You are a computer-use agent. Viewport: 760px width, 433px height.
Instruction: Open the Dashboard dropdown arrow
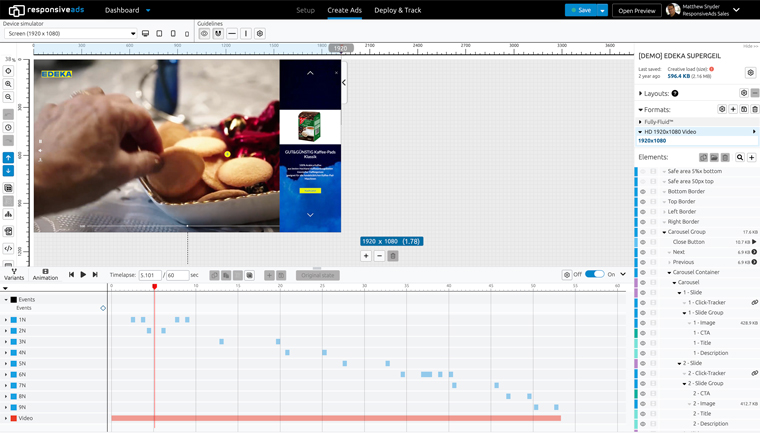pyautogui.click(x=148, y=10)
